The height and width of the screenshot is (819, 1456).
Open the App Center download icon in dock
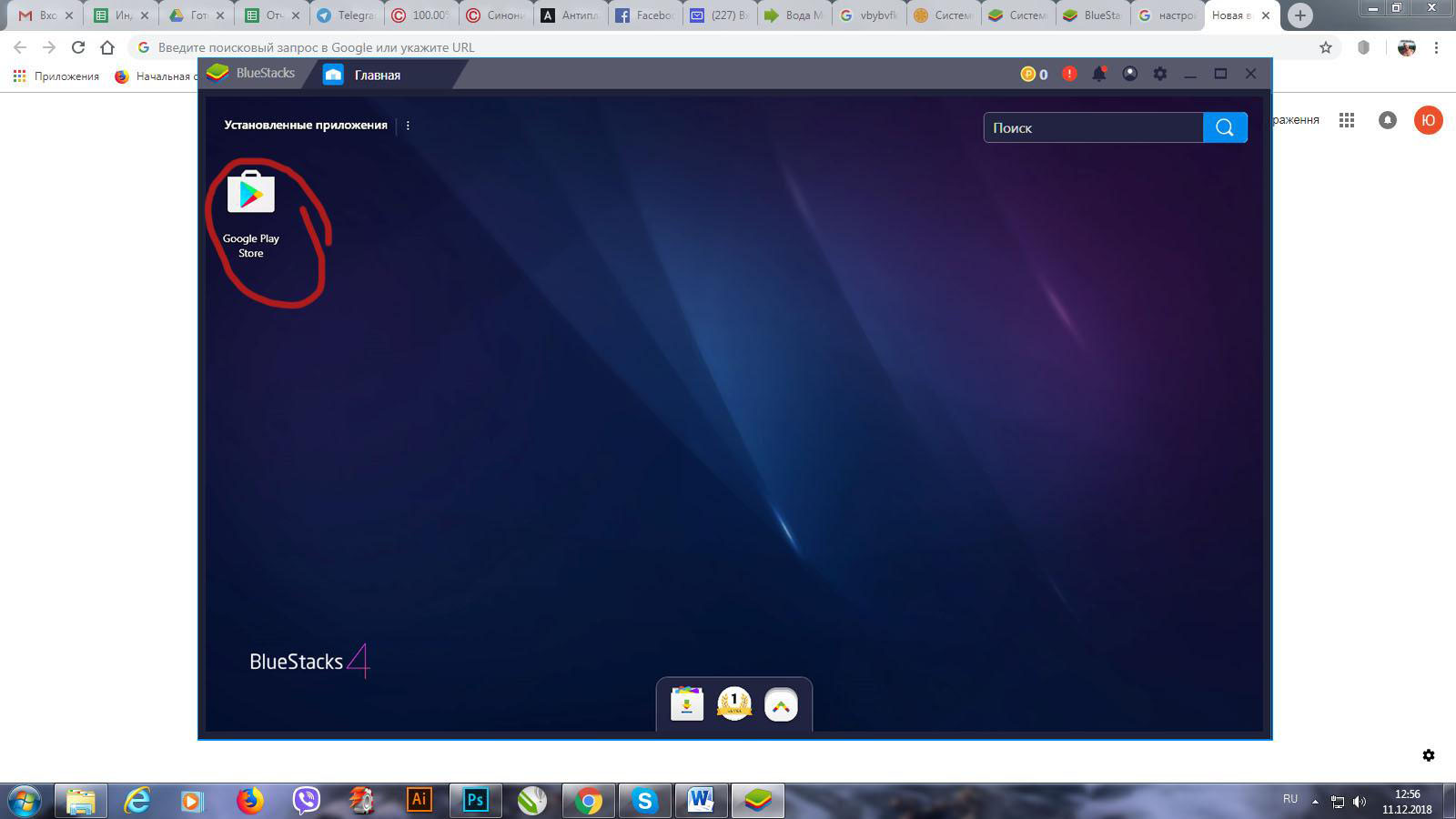pos(687,704)
